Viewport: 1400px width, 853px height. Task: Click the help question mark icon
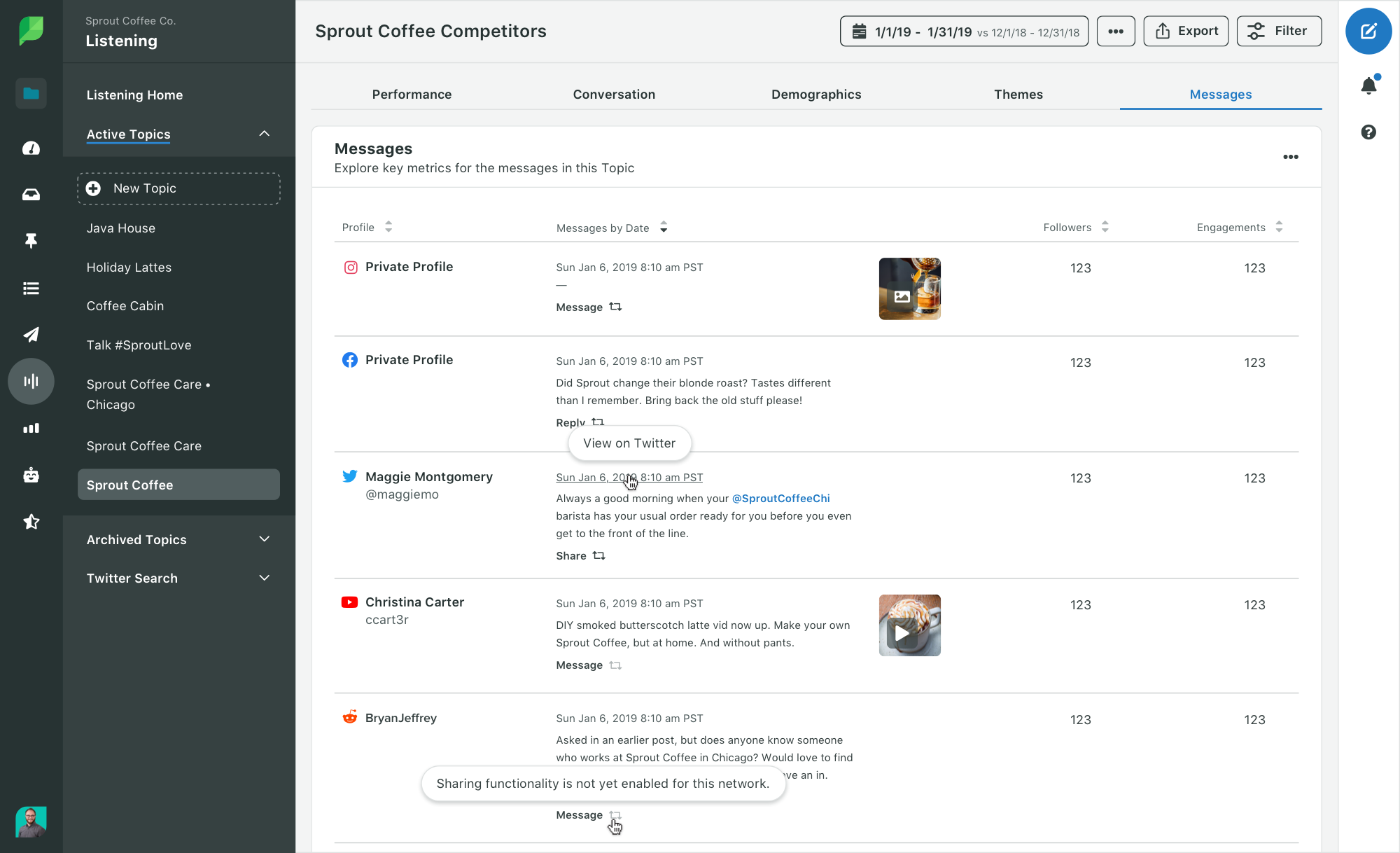tap(1368, 132)
